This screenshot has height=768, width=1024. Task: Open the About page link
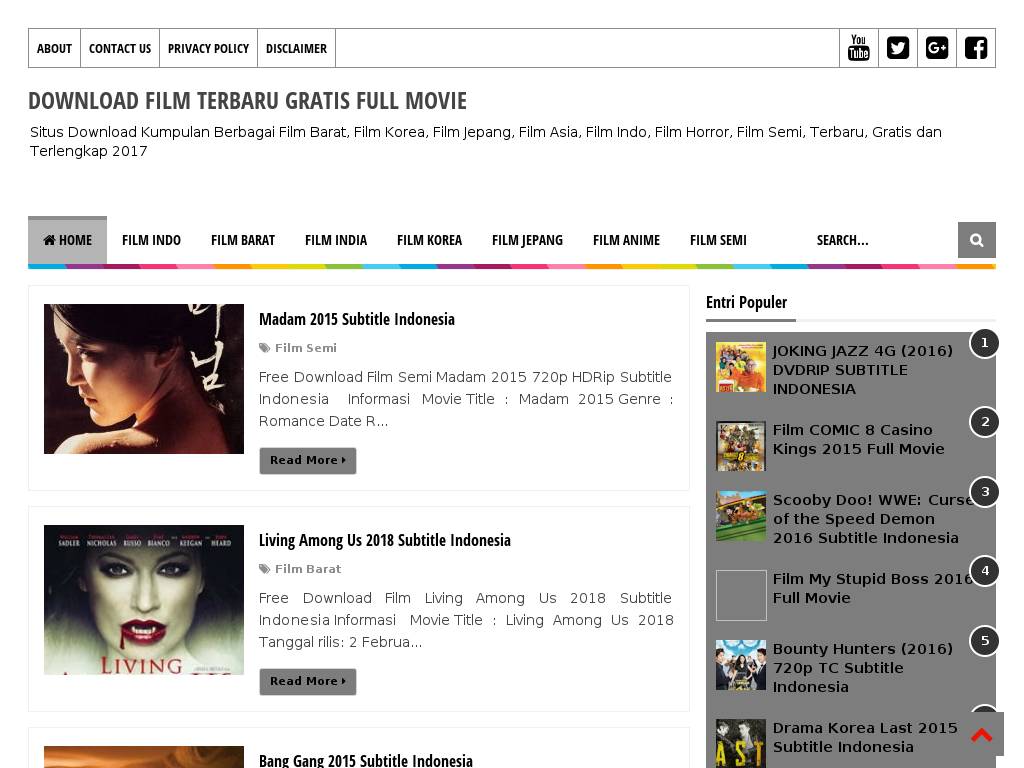[54, 48]
